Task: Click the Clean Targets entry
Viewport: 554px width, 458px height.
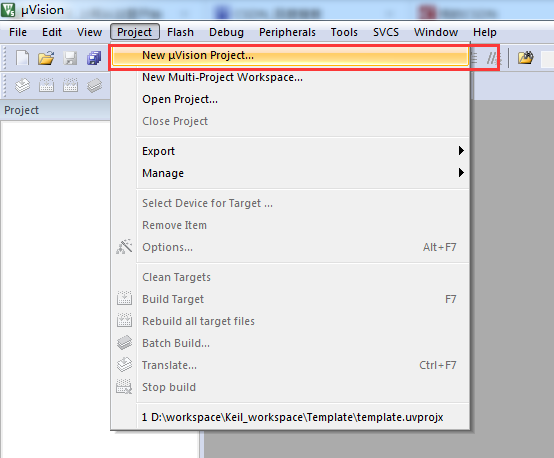Action: pos(290,277)
